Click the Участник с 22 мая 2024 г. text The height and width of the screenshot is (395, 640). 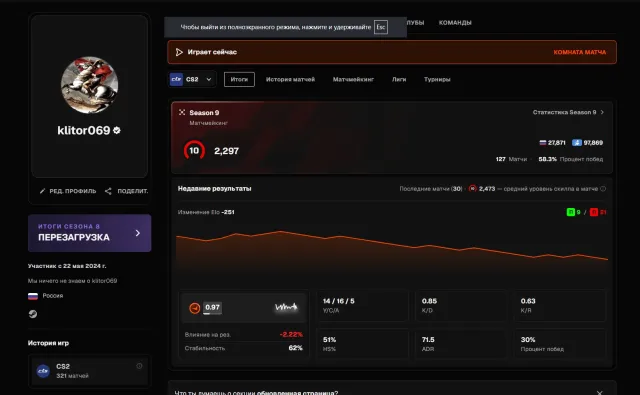coord(67,266)
